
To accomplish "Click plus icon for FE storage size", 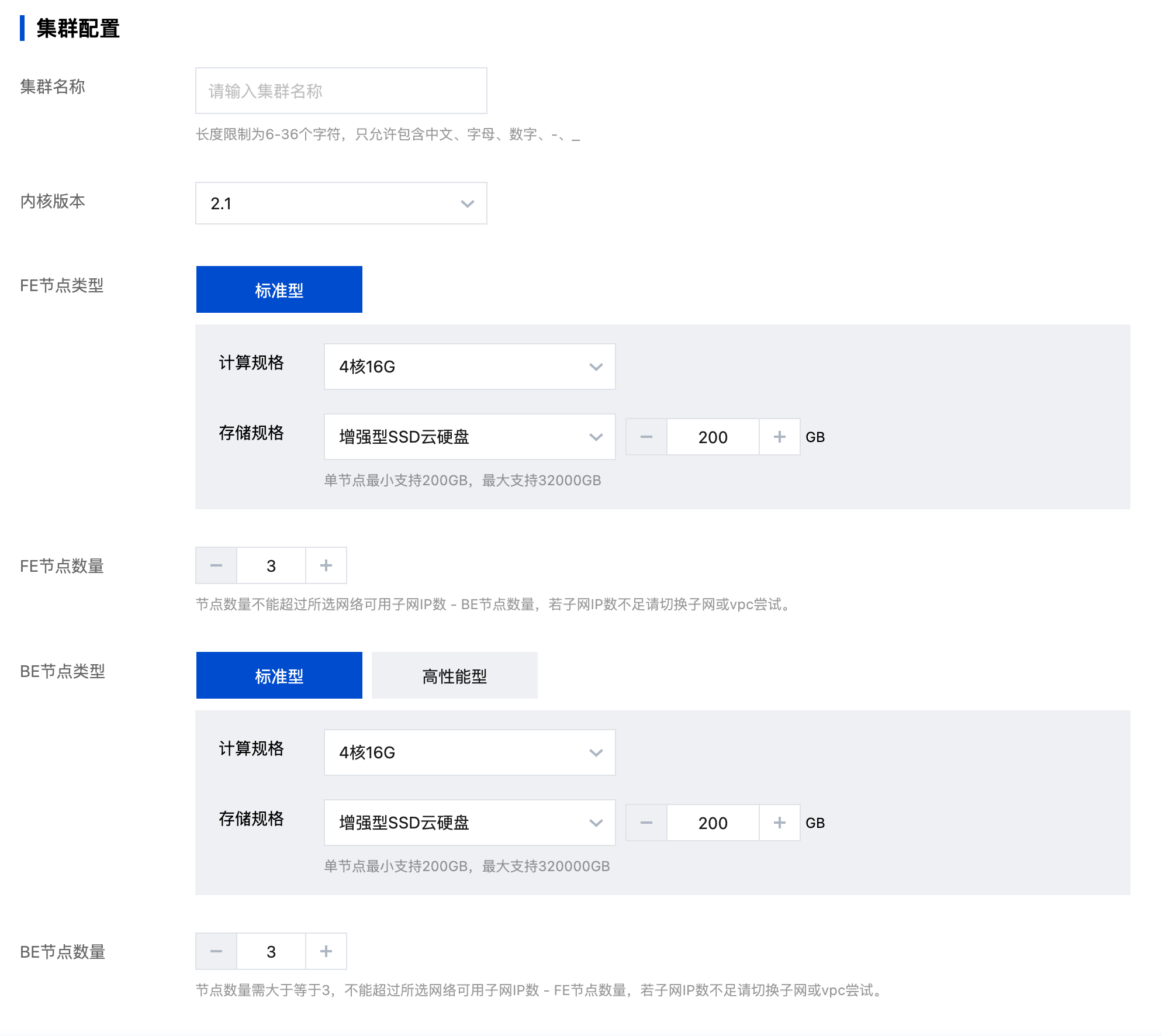I will pos(779,437).
